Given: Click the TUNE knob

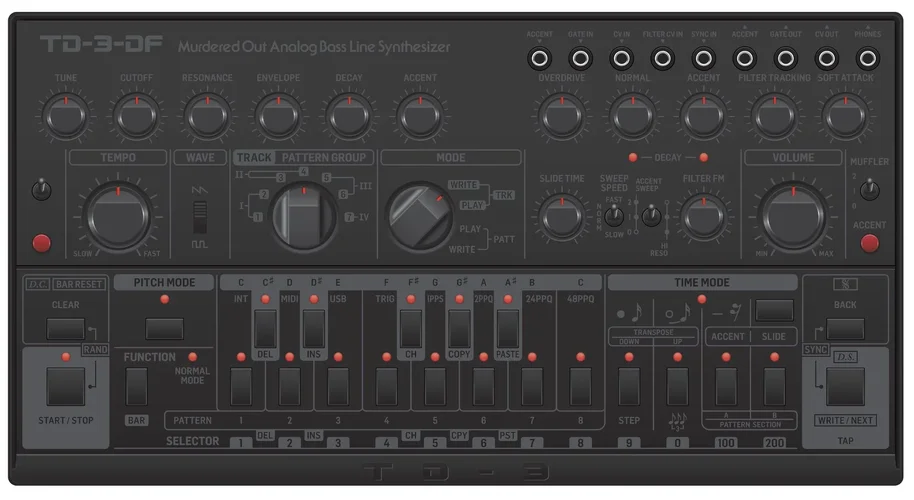Looking at the screenshot, I should pos(66,117).
